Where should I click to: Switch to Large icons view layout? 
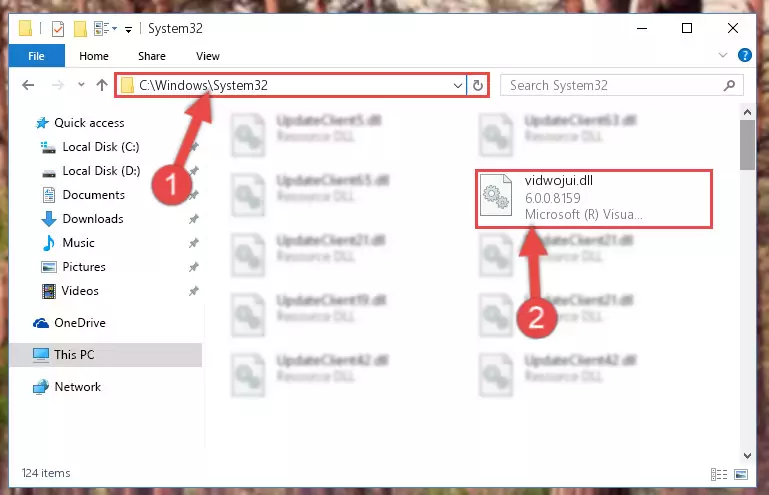741,474
